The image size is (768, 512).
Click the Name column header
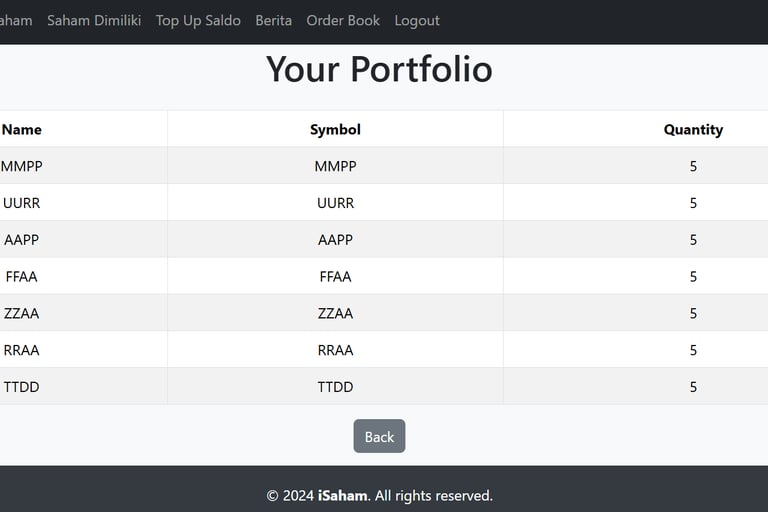[x=22, y=129]
